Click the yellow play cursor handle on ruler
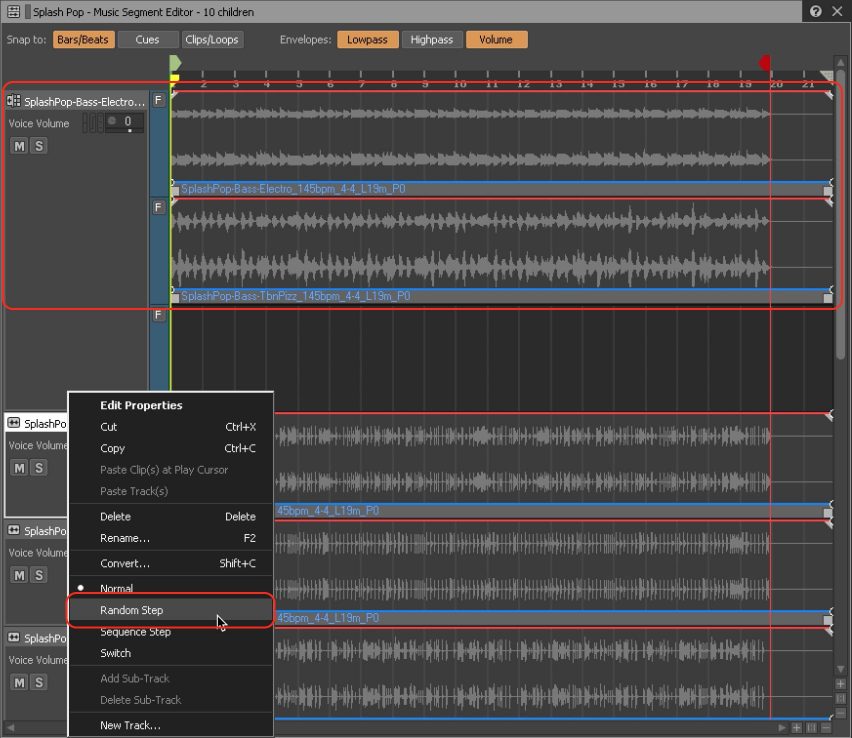Screen dimensions: 852x738 [174, 78]
